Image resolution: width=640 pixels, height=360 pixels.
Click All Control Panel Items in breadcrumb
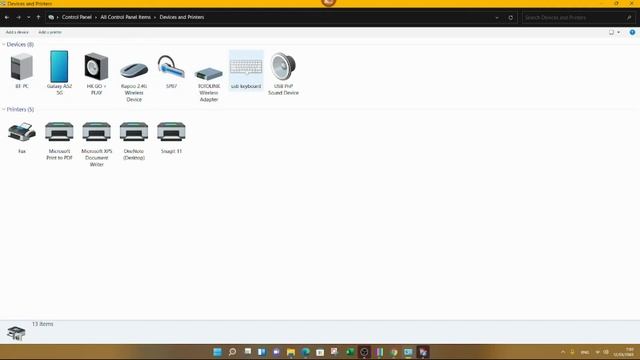coord(126,17)
